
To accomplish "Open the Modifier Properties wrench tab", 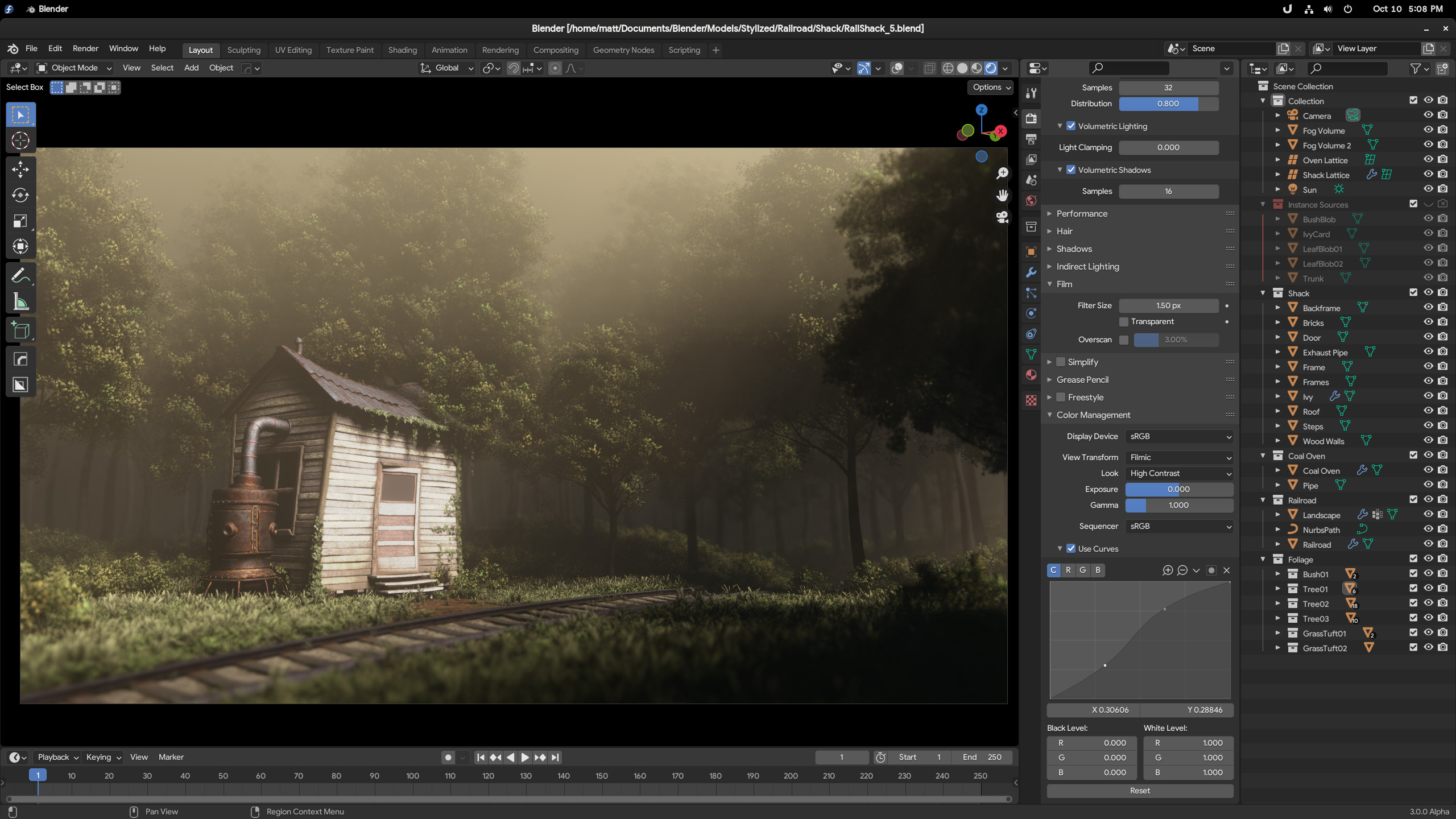I will click(1031, 272).
